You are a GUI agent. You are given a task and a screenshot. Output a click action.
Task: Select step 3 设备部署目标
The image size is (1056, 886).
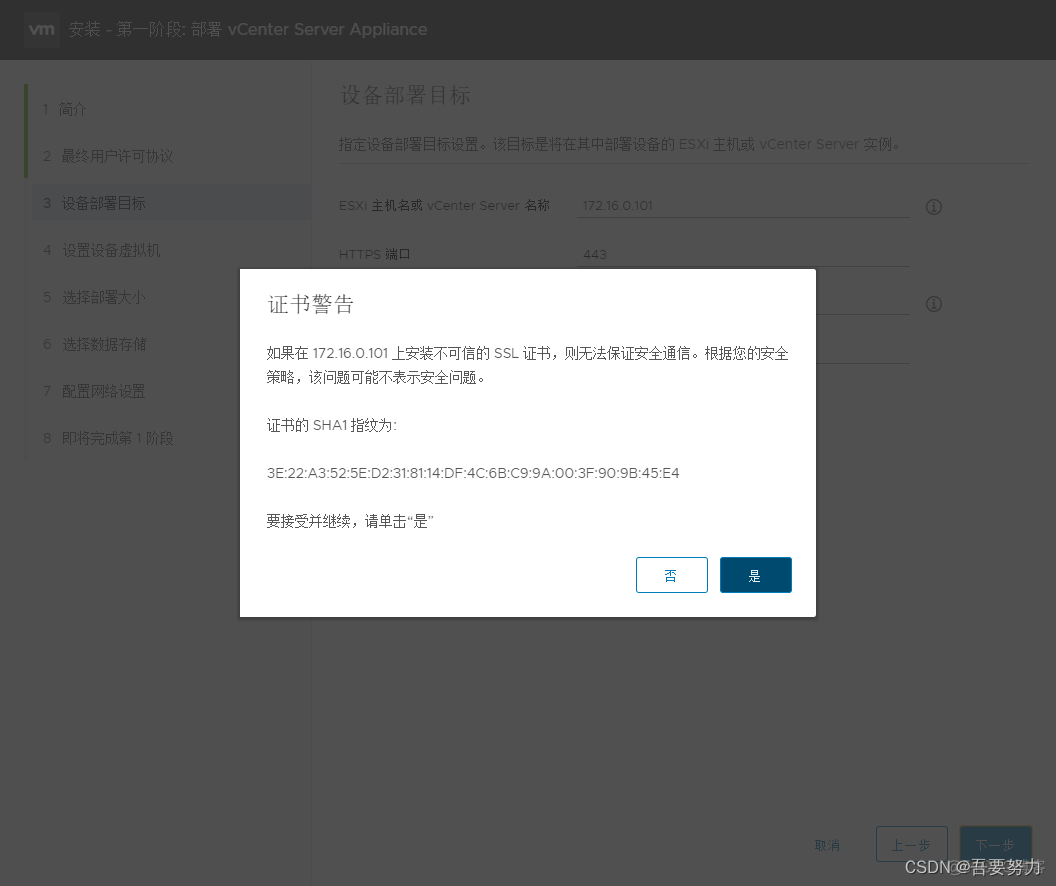point(170,203)
